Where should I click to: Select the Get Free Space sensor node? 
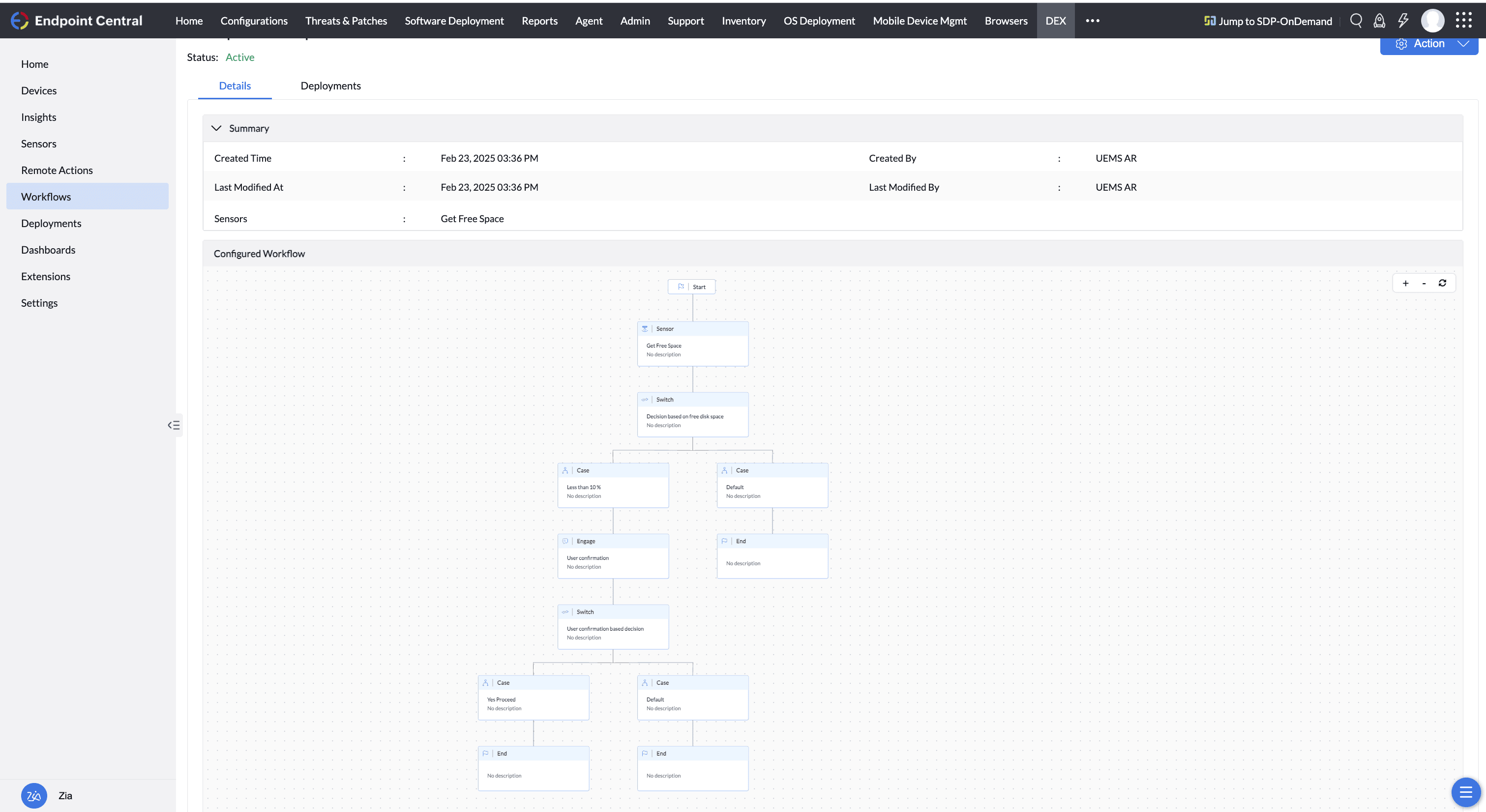click(x=692, y=344)
